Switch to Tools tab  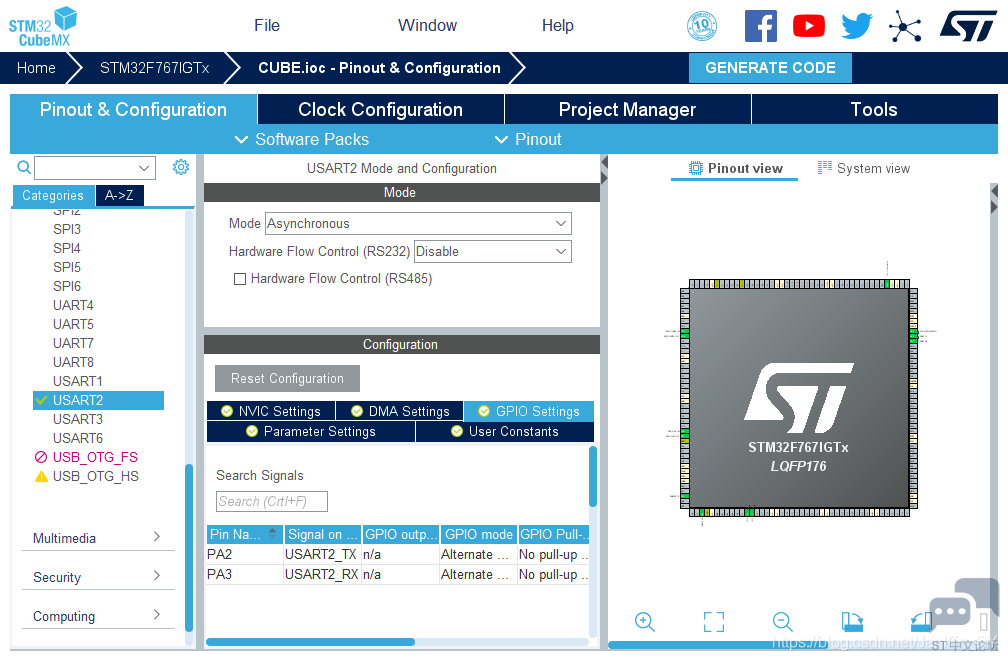pos(874,109)
